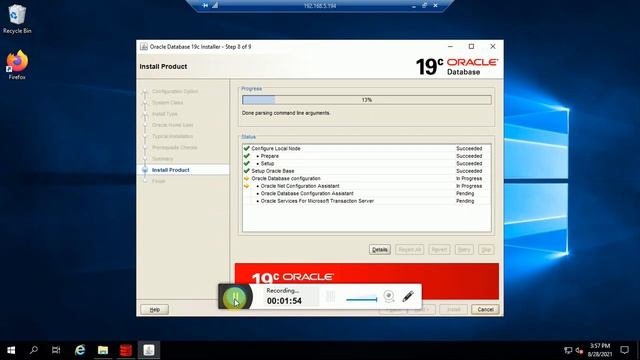Screen dimensions: 640x360
Task: Launch Internet Explorer from the taskbar
Action: tap(80, 350)
